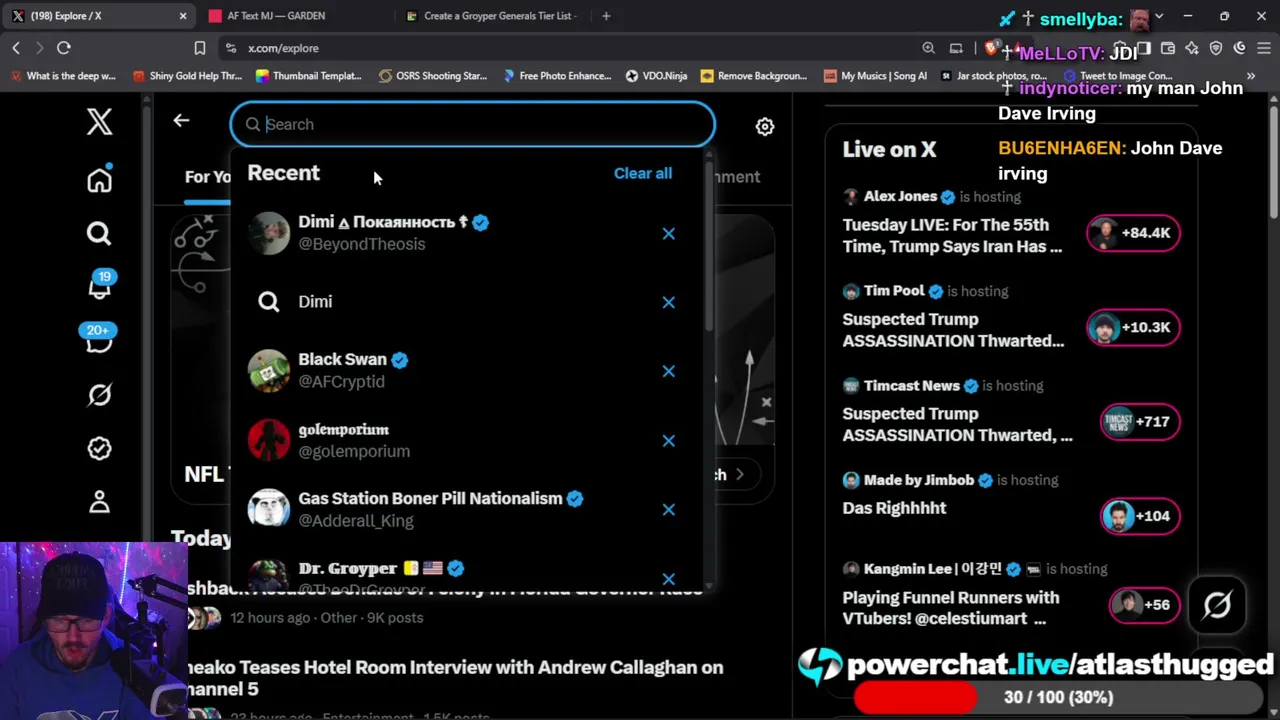The width and height of the screenshot is (1280, 720).
Task: Open the VDO.Ninja bookmark
Action: 656,76
